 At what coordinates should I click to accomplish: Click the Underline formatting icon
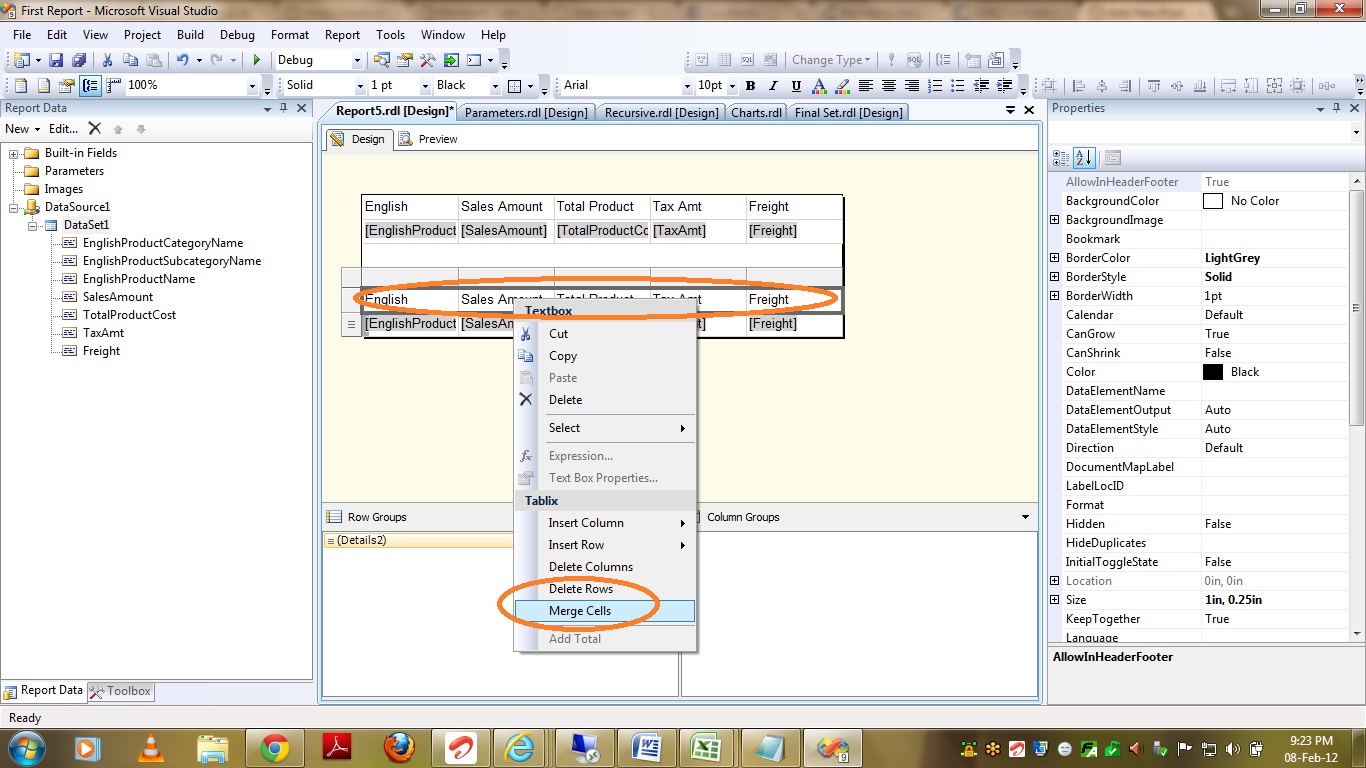pyautogui.click(x=797, y=86)
